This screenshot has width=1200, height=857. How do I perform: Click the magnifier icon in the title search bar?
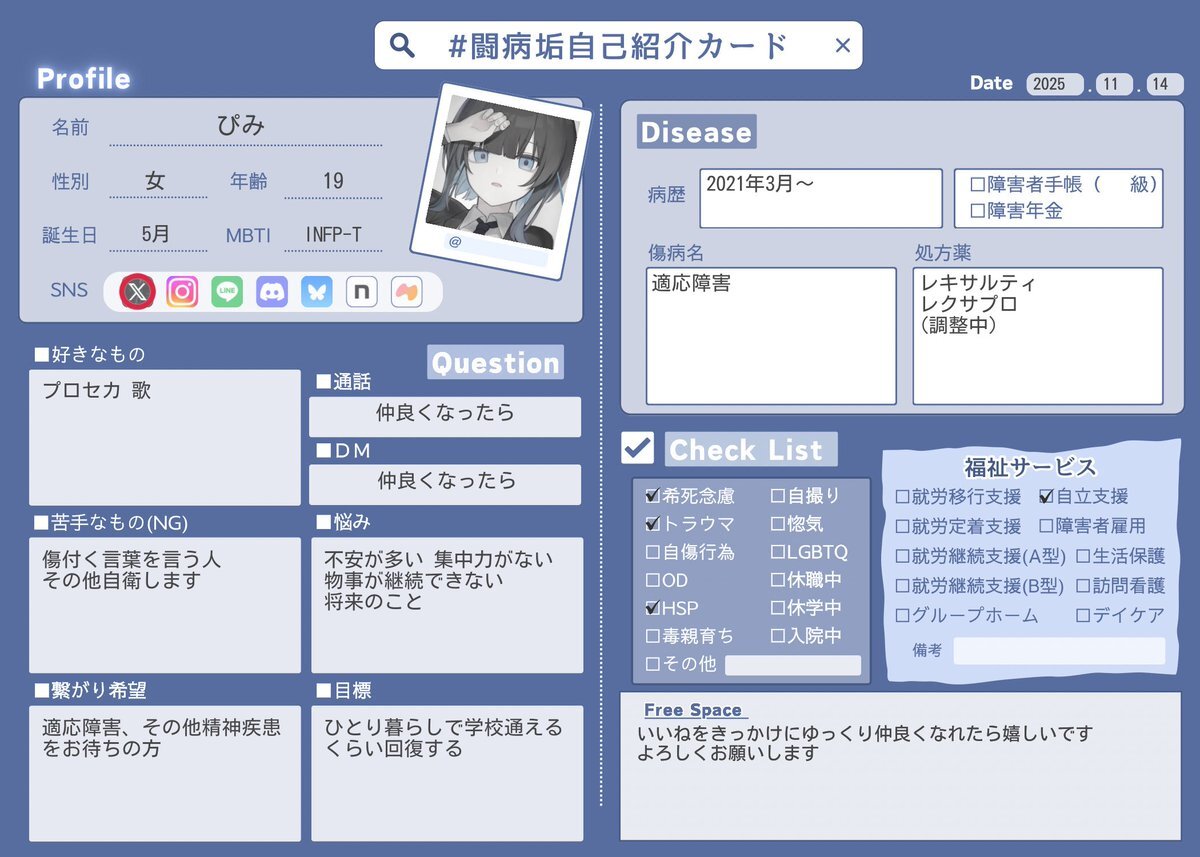tap(402, 45)
